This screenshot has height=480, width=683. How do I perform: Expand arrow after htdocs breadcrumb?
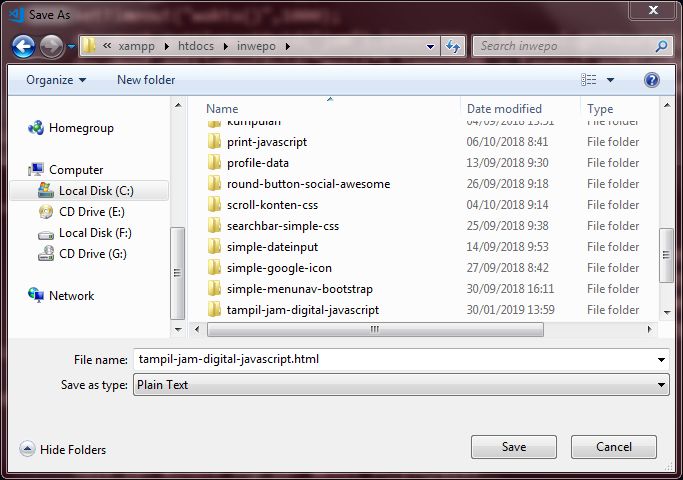coord(226,46)
